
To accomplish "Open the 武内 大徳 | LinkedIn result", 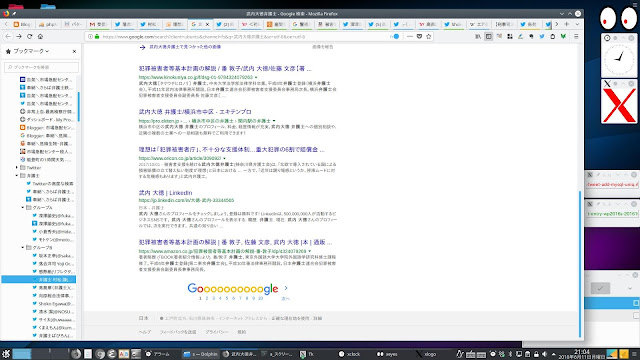I will pos(165,193).
